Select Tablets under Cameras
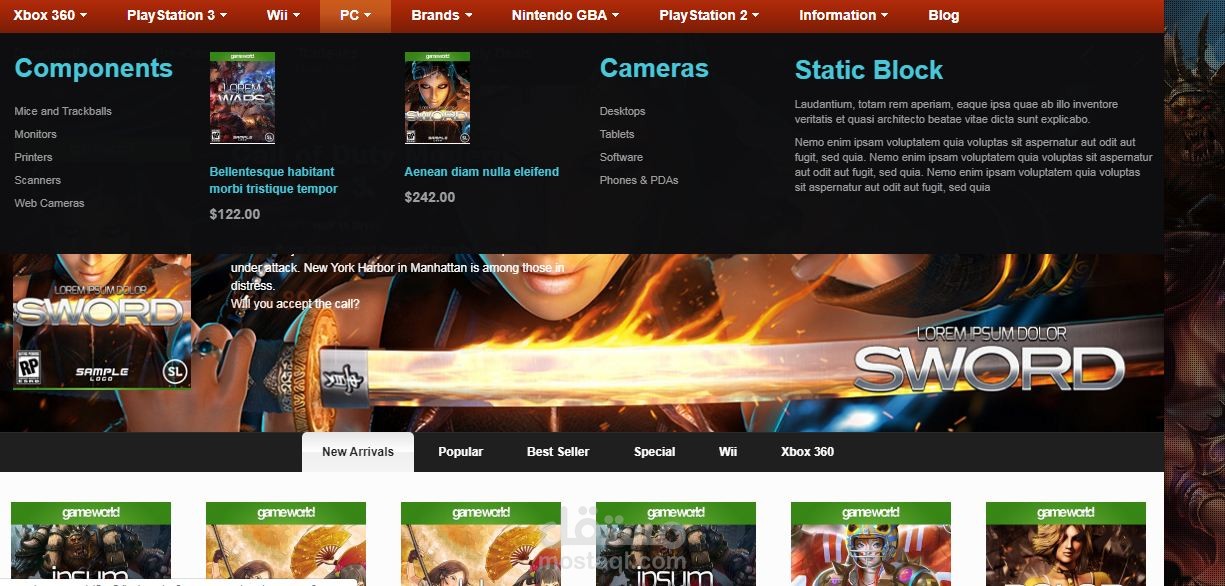The image size is (1225, 586). point(617,134)
